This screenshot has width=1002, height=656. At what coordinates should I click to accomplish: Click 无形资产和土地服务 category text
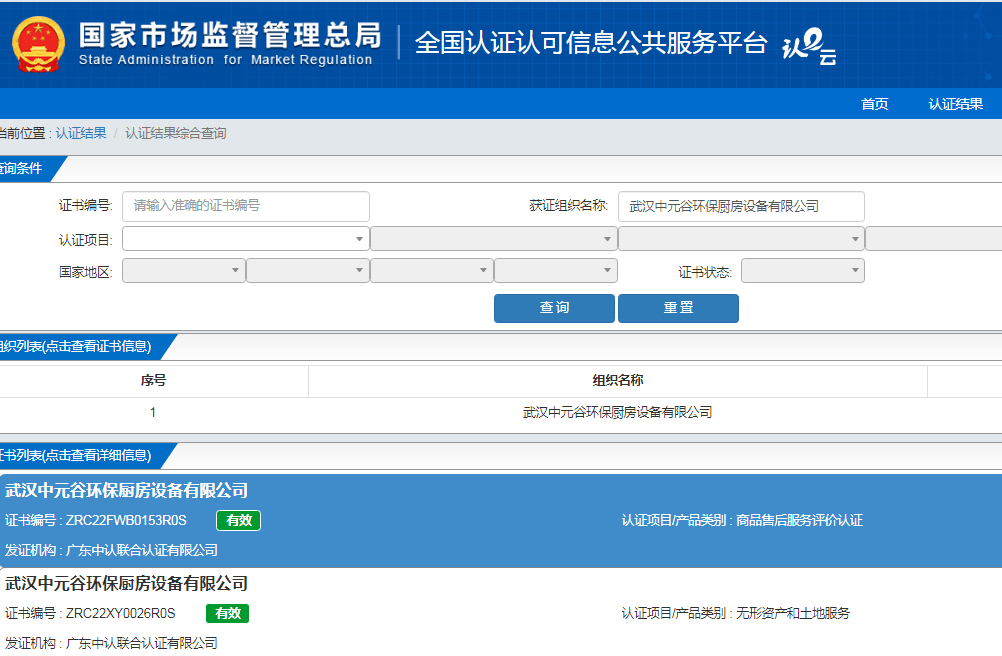tap(793, 613)
